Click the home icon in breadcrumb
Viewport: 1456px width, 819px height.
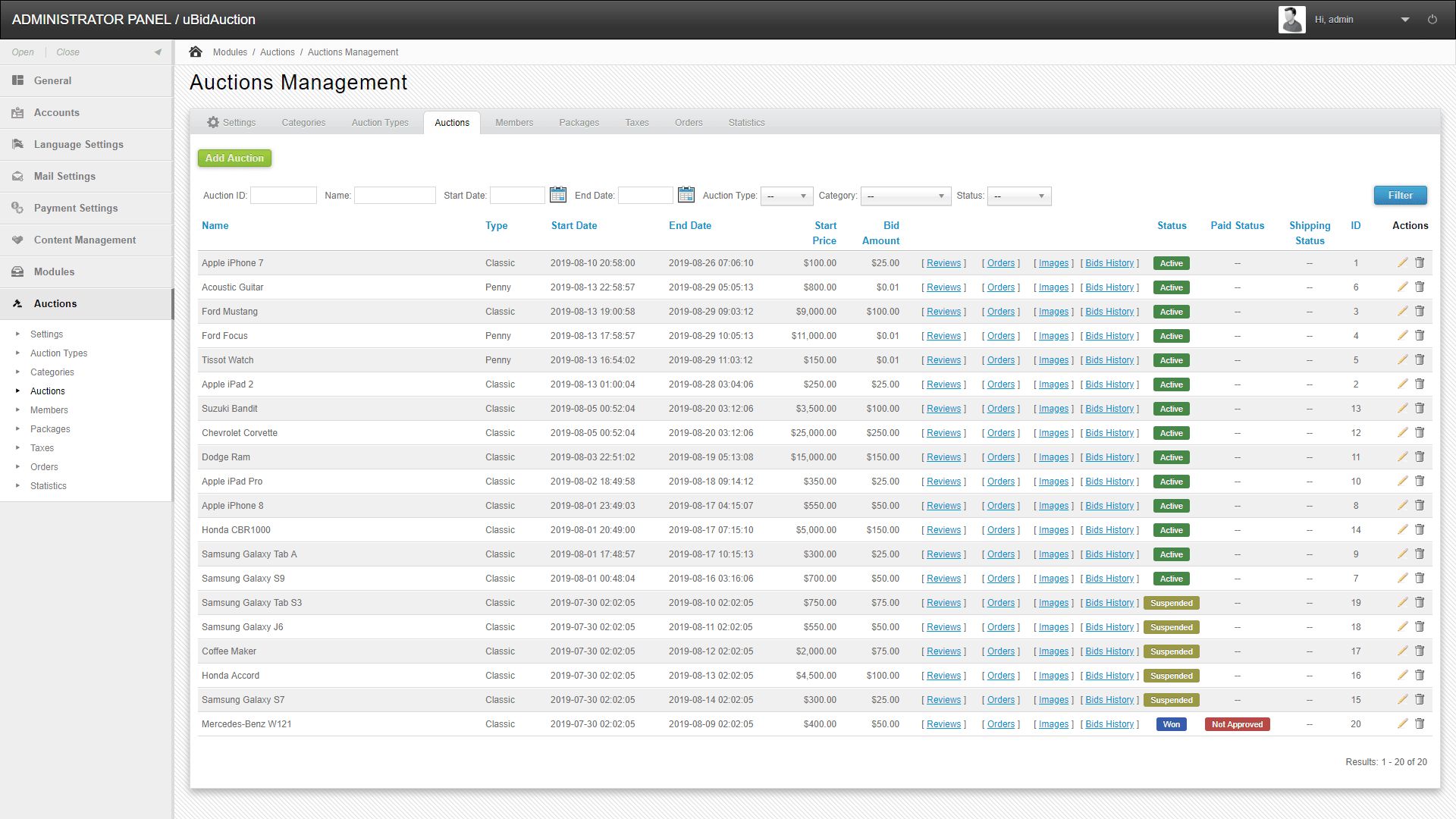(196, 52)
